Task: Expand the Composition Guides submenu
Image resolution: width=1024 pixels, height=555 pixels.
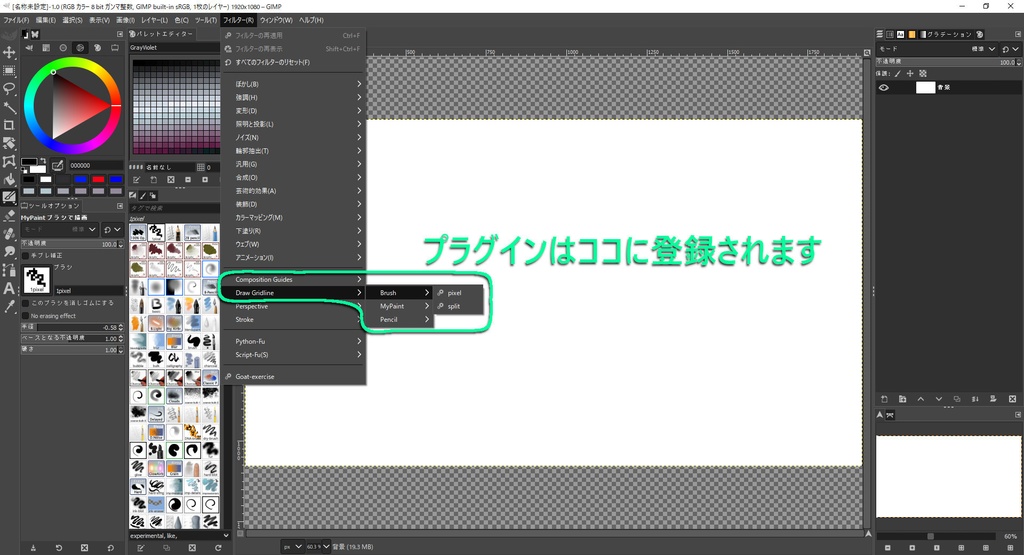Action: tap(293, 279)
